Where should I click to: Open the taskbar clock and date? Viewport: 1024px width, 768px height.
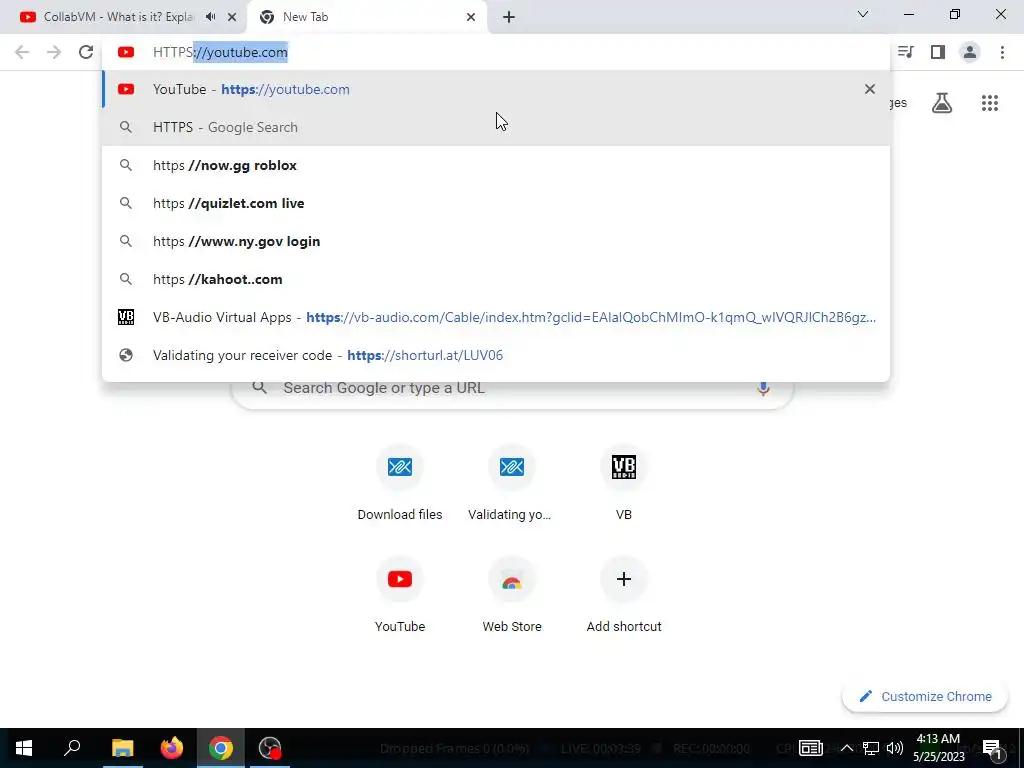pos(938,748)
